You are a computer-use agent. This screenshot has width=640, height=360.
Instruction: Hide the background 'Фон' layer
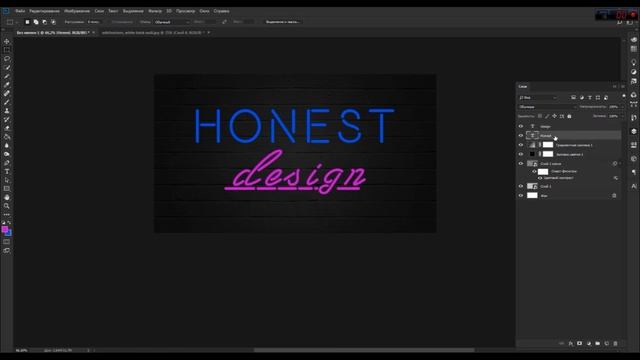[x=521, y=196]
